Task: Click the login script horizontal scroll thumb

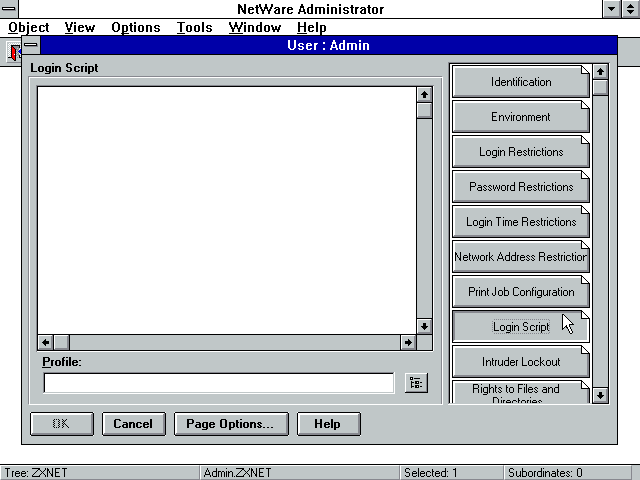Action: (61, 342)
